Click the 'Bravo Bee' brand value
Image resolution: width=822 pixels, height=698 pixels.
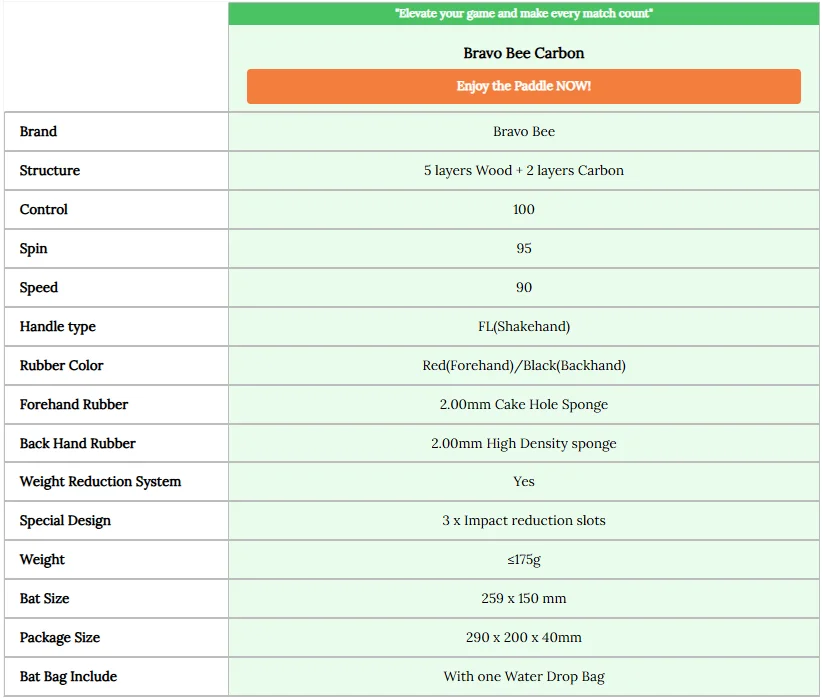pyautogui.click(x=524, y=131)
